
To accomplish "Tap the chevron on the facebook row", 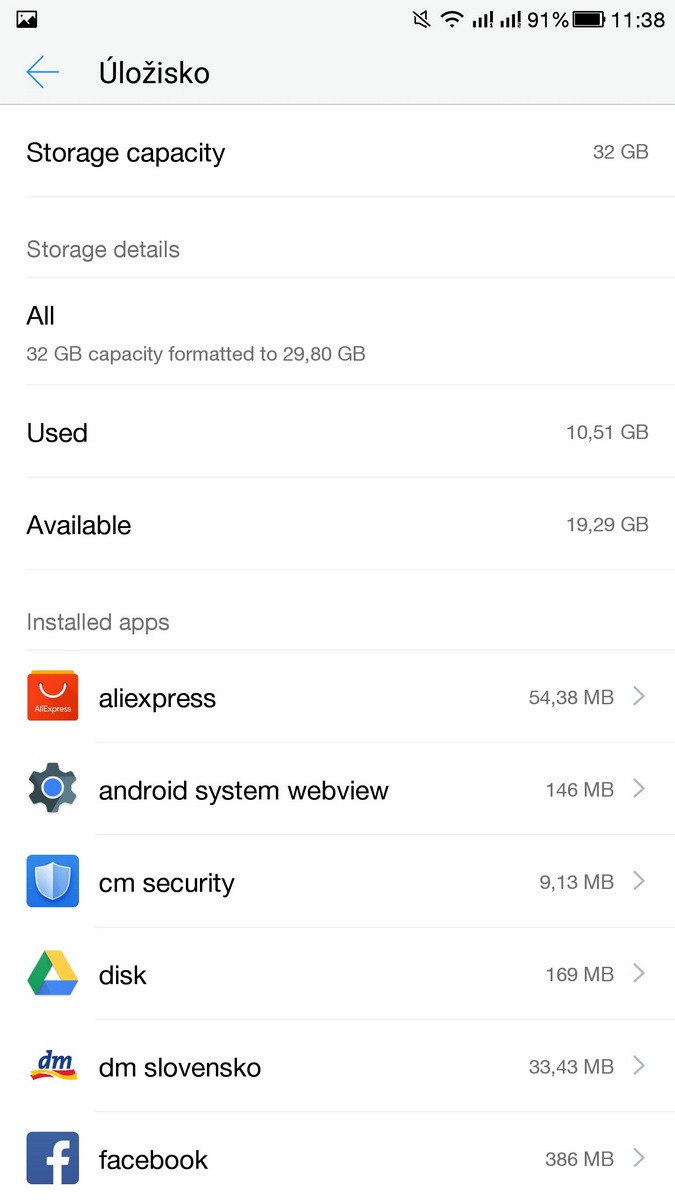I will [x=639, y=1158].
